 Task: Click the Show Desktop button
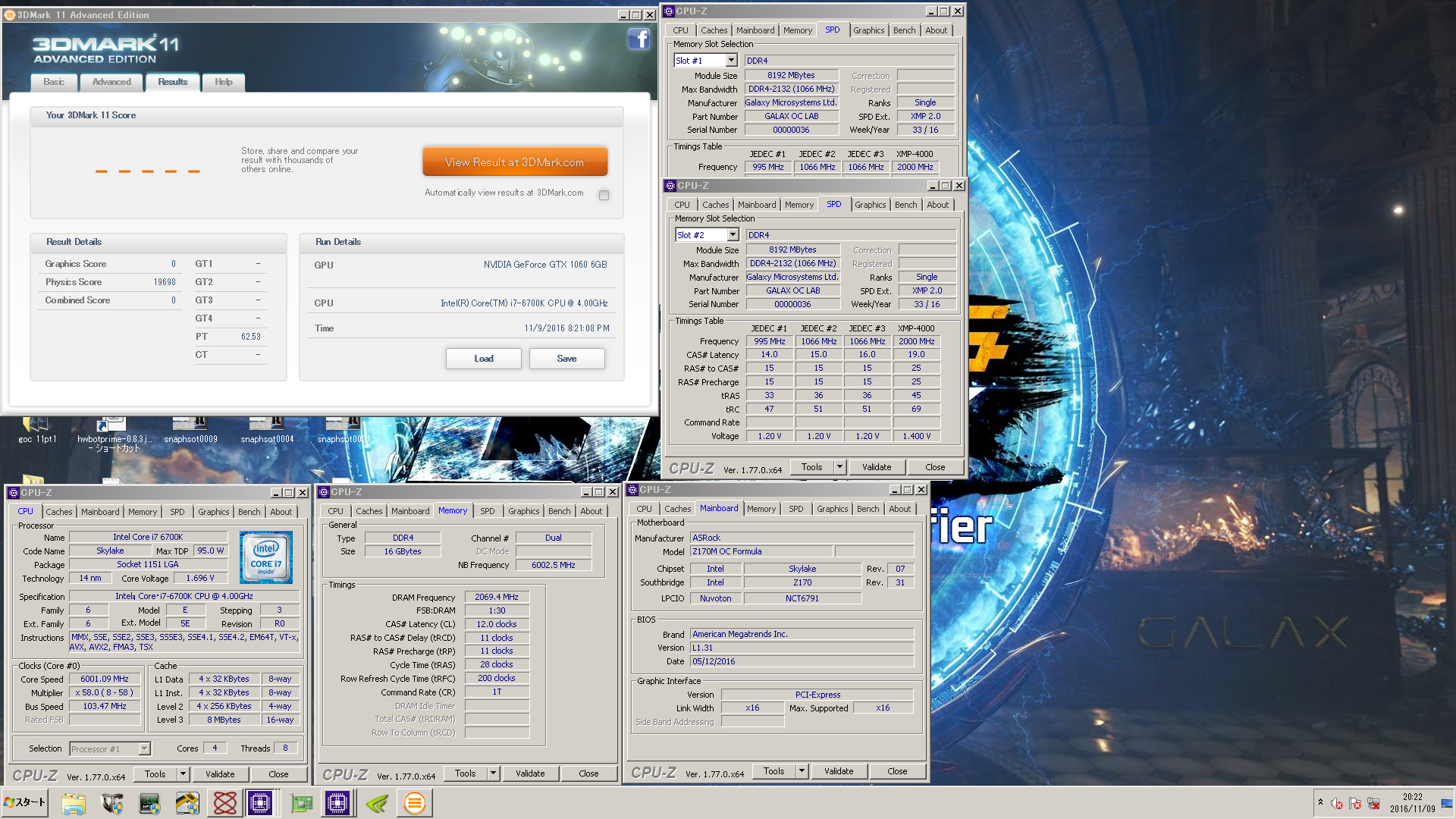click(1447, 803)
